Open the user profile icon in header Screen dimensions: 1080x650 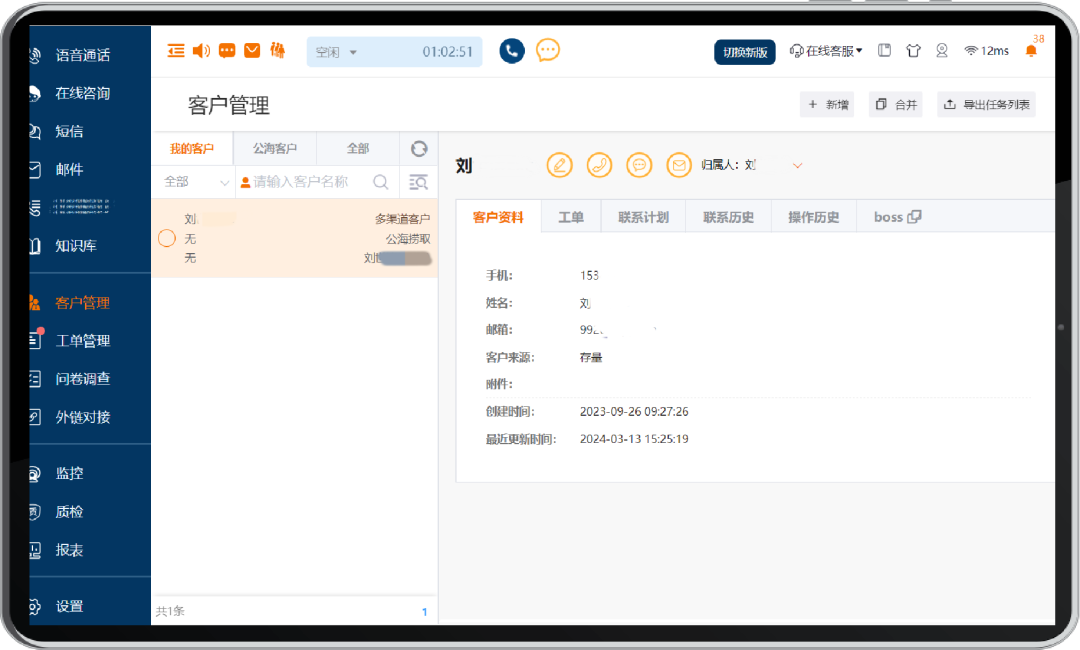(x=942, y=50)
